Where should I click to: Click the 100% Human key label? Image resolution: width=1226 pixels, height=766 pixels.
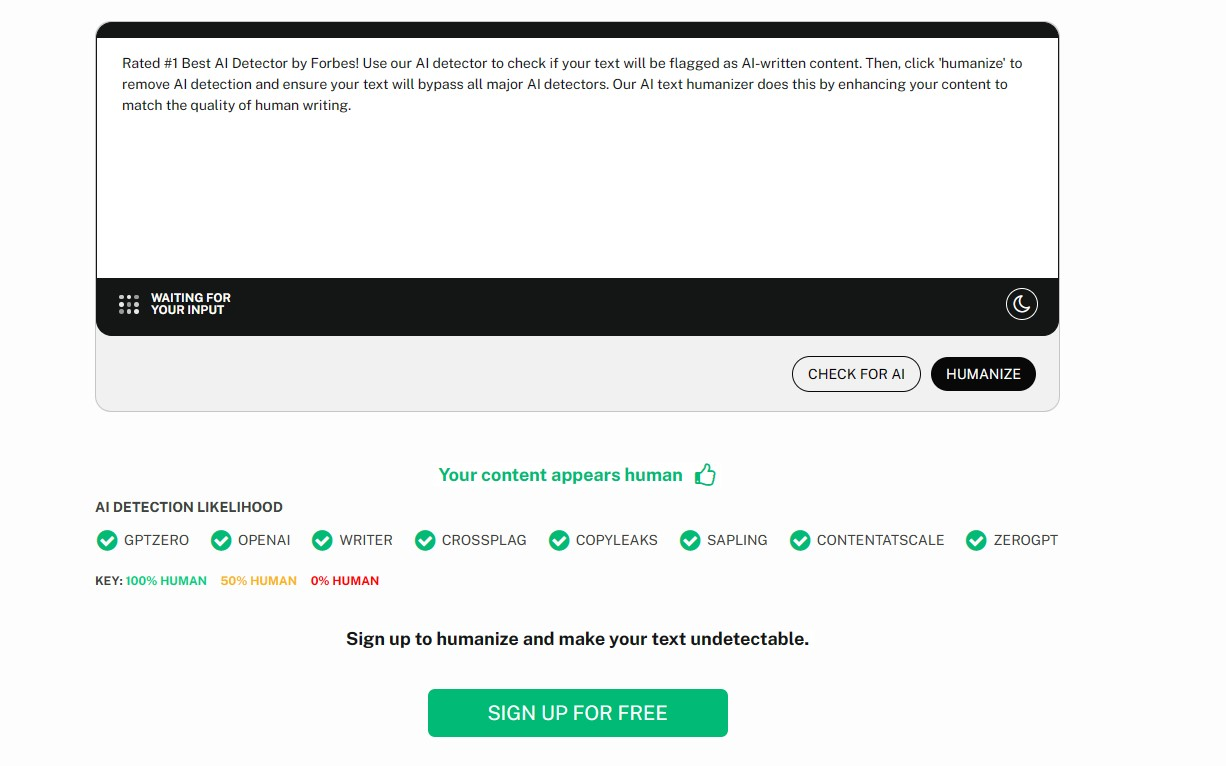click(166, 581)
